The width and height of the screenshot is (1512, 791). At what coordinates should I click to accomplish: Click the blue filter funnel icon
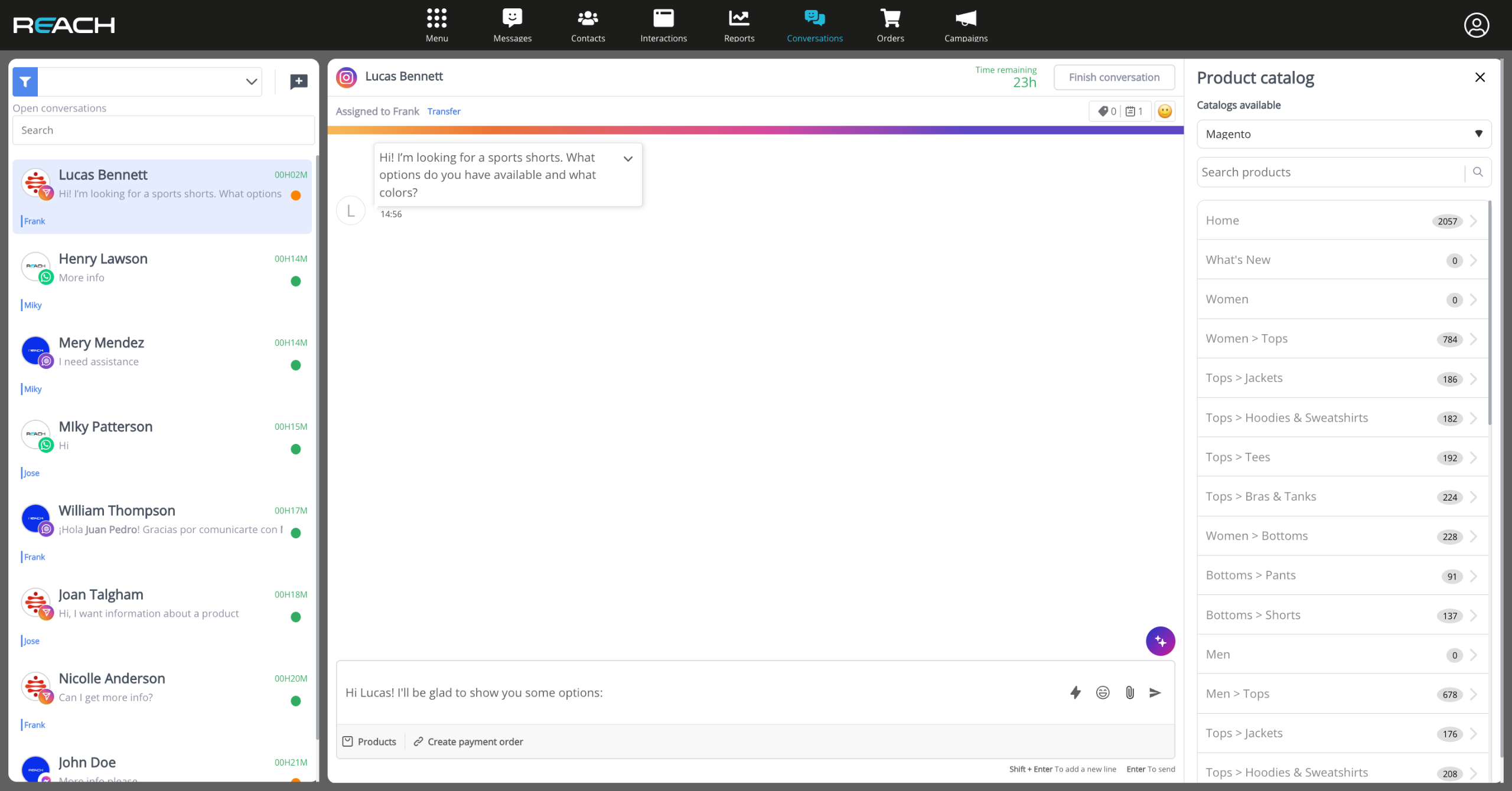tap(25, 82)
